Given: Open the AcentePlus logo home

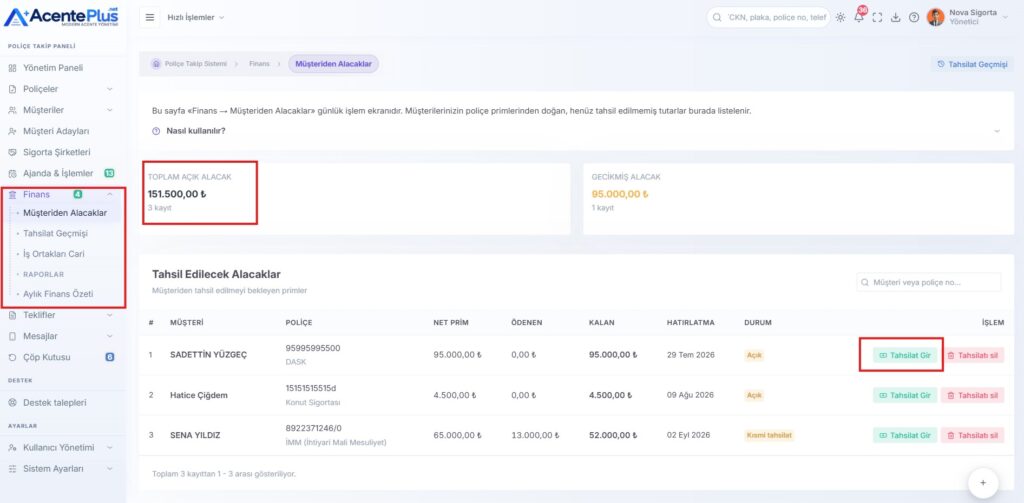Looking at the screenshot, I should pyautogui.click(x=61, y=16).
